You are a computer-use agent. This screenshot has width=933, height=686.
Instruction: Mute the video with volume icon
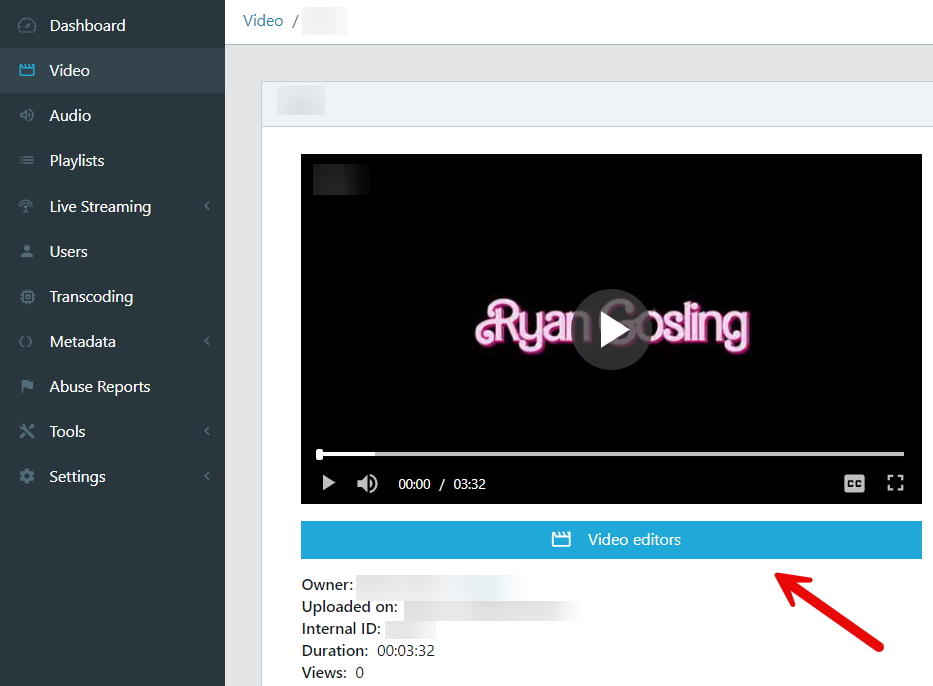(x=367, y=484)
